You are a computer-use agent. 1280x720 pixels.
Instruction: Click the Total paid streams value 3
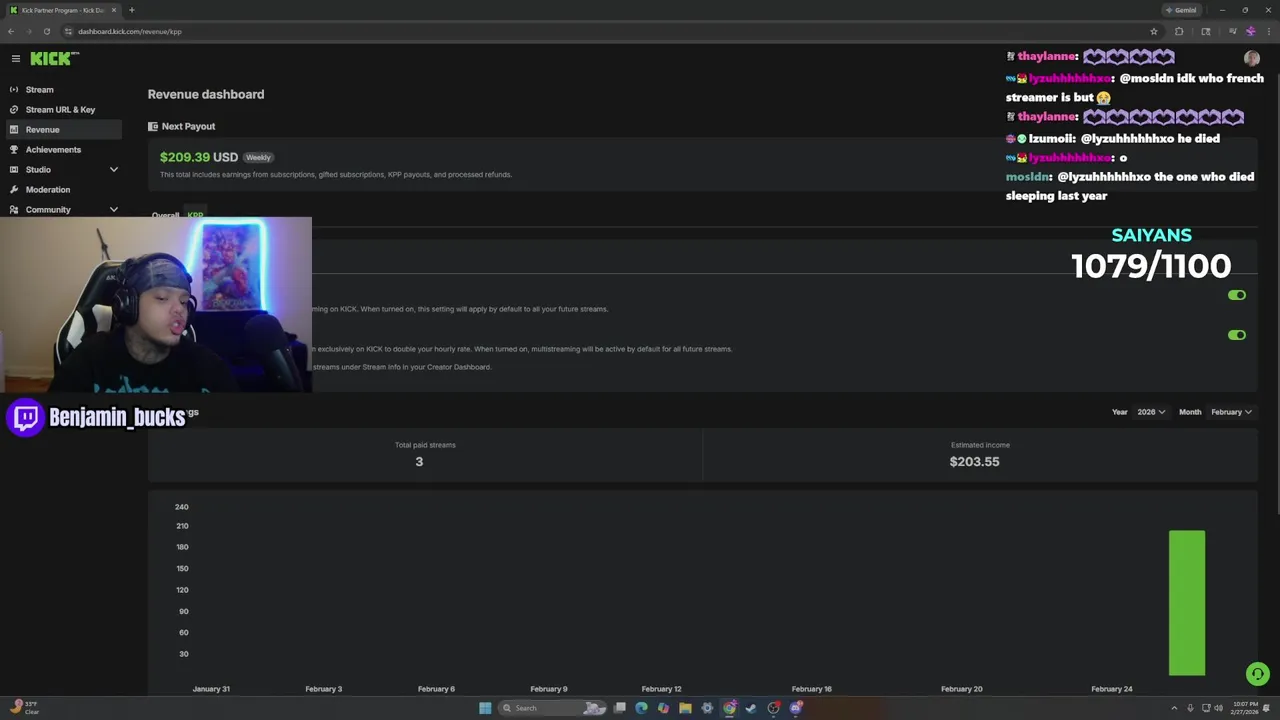coord(419,461)
